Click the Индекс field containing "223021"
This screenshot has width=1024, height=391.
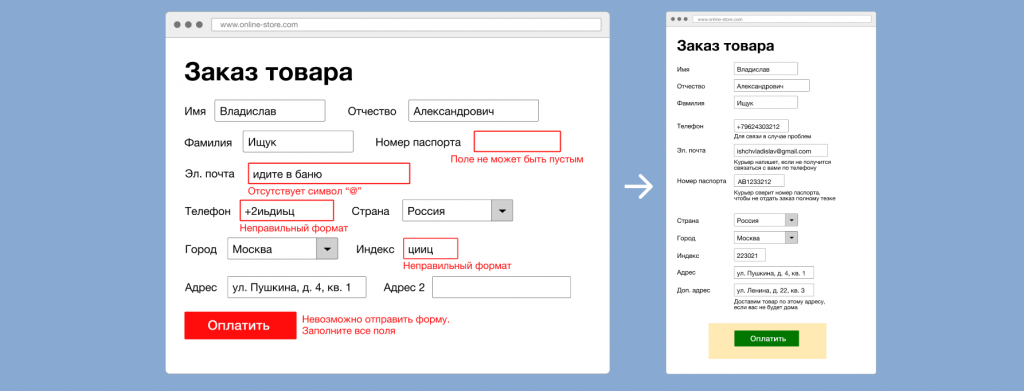(x=750, y=255)
